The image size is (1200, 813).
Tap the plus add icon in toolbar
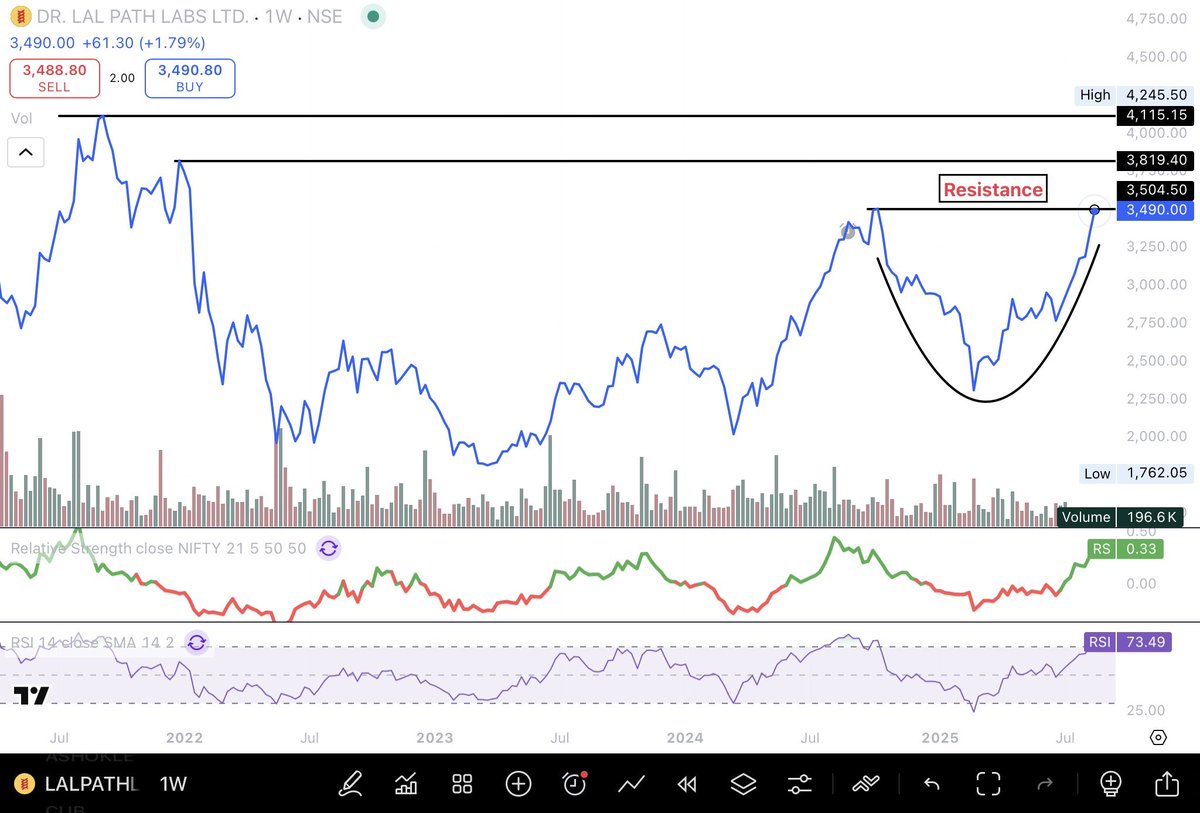click(x=518, y=784)
